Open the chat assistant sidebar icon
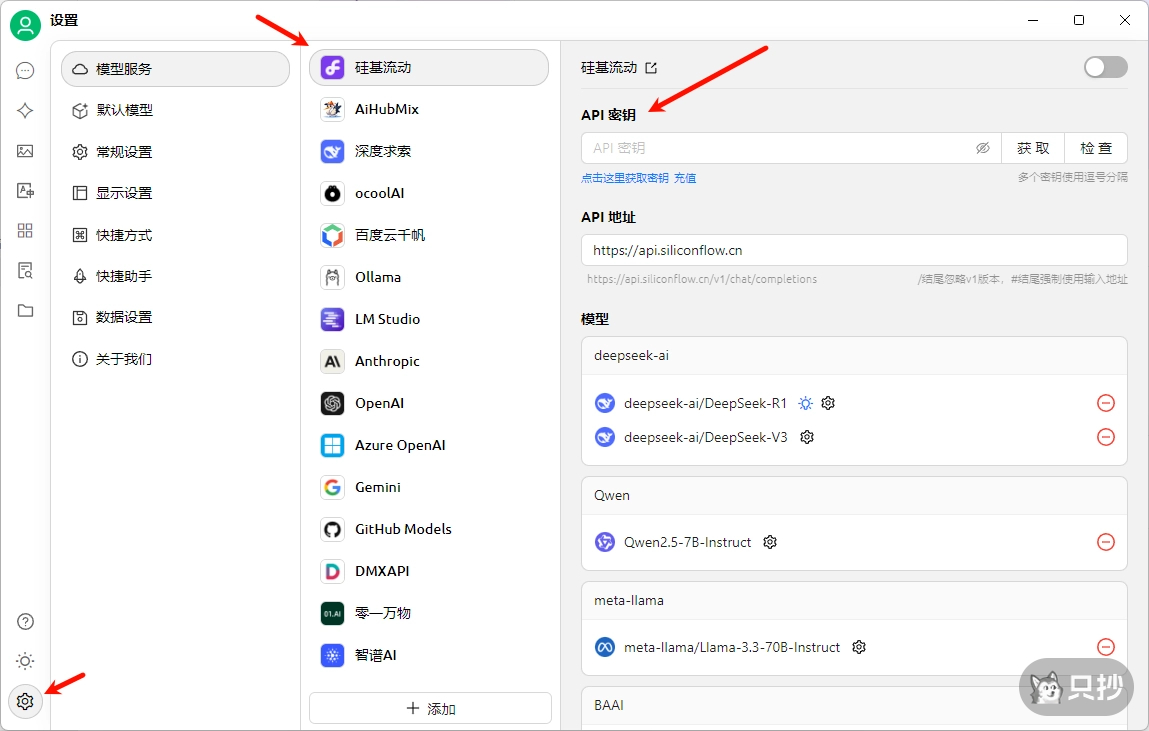Viewport: 1149px width, 731px height. pyautogui.click(x=25, y=71)
